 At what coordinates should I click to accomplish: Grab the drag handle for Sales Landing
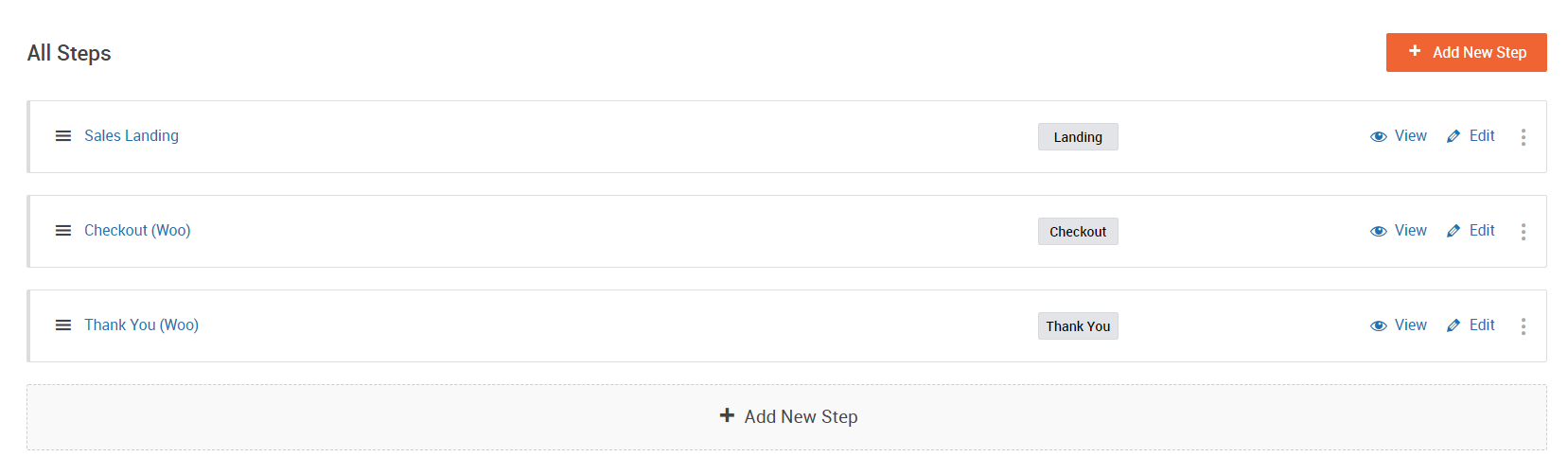(x=63, y=136)
